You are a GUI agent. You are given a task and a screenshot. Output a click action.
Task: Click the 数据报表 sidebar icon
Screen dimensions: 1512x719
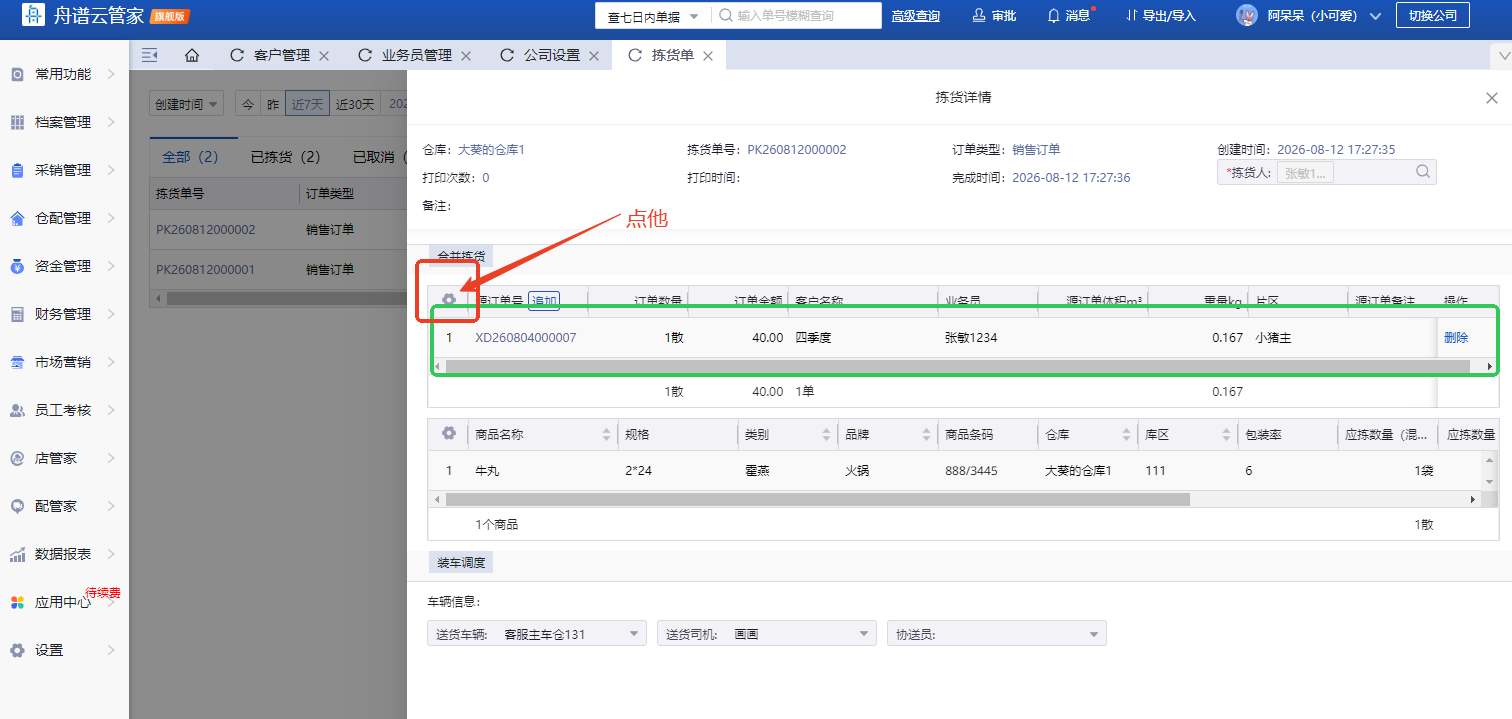[17, 554]
